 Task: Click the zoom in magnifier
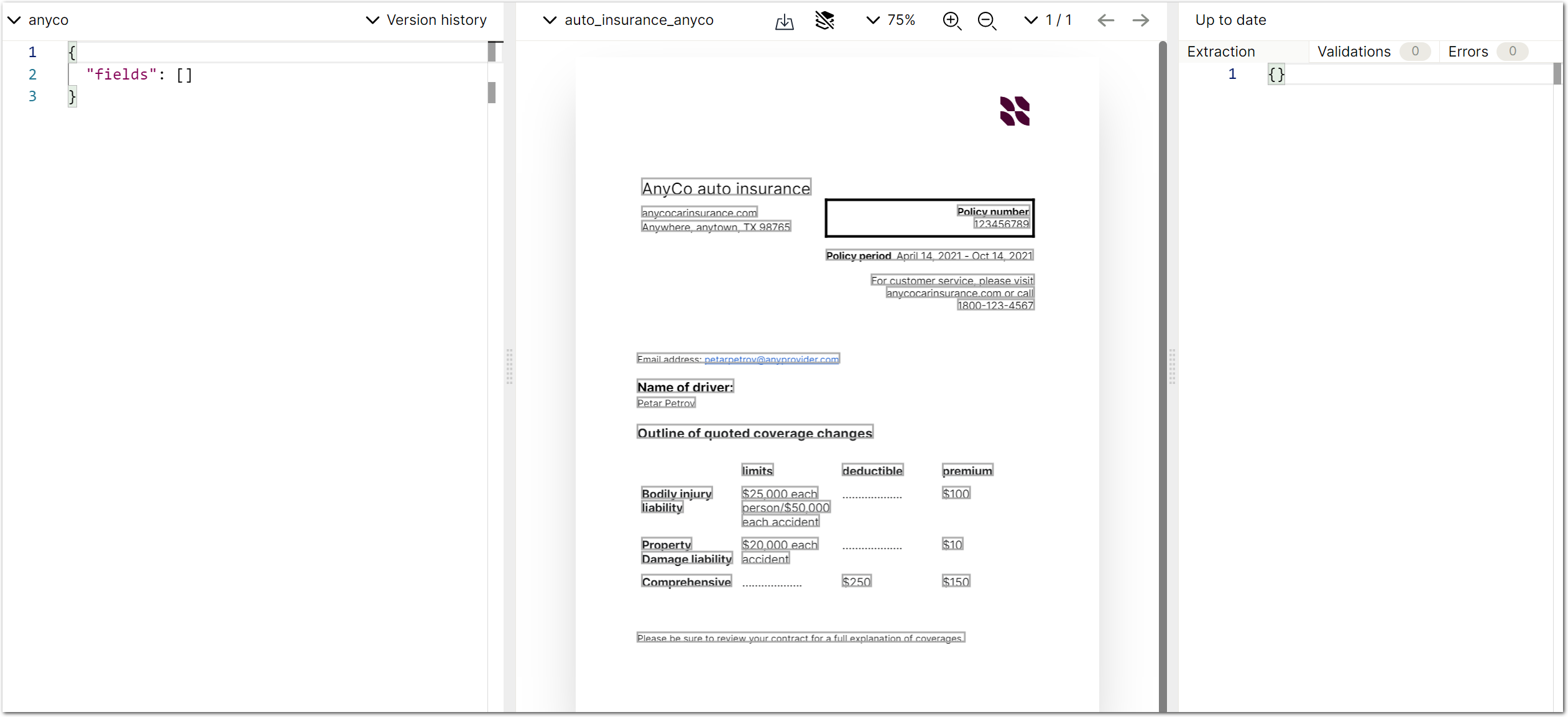click(951, 21)
